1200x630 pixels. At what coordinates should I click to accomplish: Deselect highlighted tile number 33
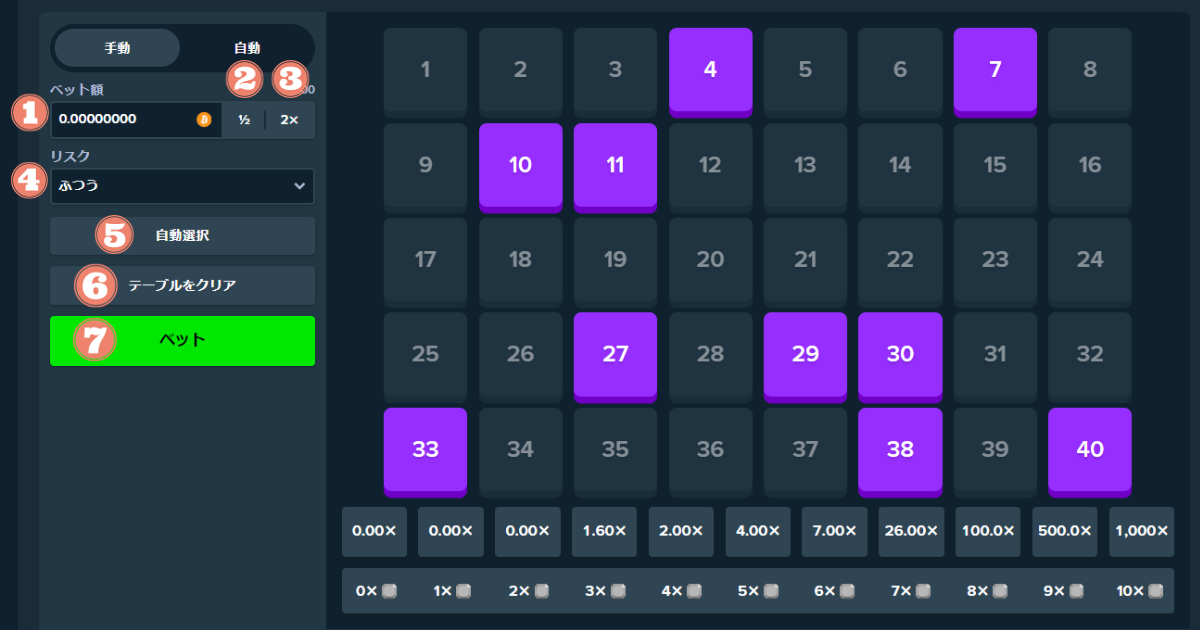click(425, 450)
